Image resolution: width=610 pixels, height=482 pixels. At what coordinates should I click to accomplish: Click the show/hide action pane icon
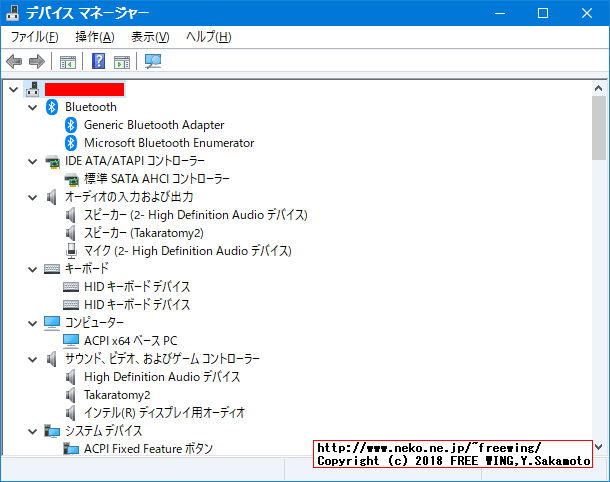[122, 62]
